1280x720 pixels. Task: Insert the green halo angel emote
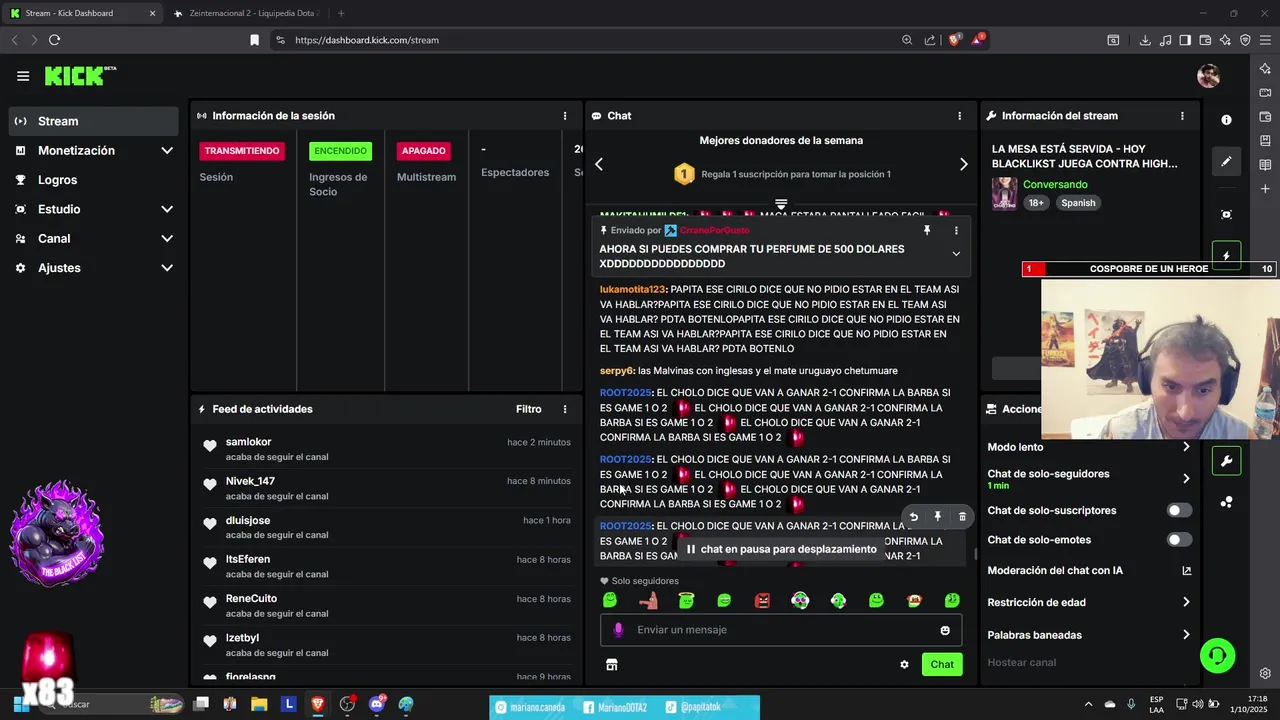[686, 600]
